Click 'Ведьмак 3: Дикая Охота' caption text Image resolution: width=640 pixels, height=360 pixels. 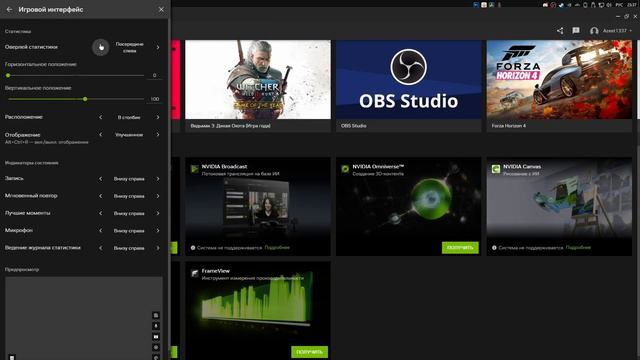click(231, 126)
